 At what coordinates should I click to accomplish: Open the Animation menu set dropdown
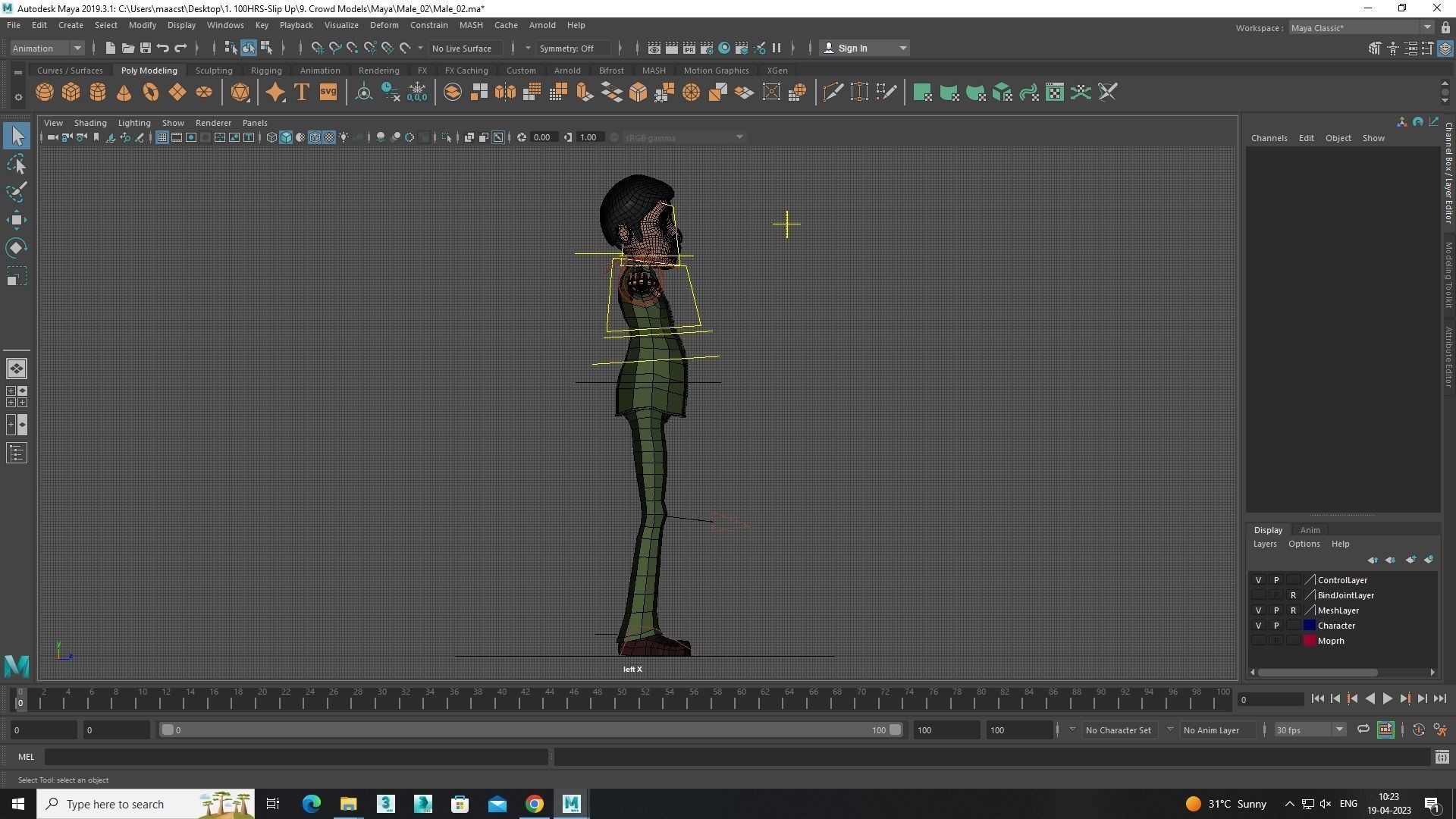[47, 48]
